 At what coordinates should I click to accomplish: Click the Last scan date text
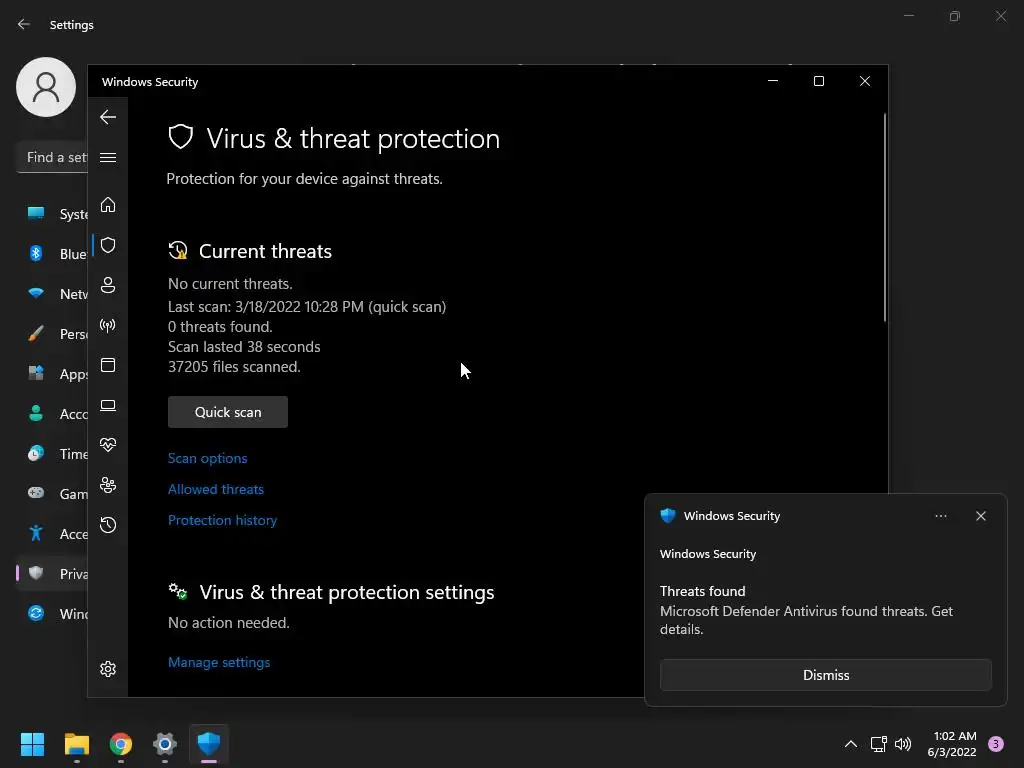coord(307,307)
